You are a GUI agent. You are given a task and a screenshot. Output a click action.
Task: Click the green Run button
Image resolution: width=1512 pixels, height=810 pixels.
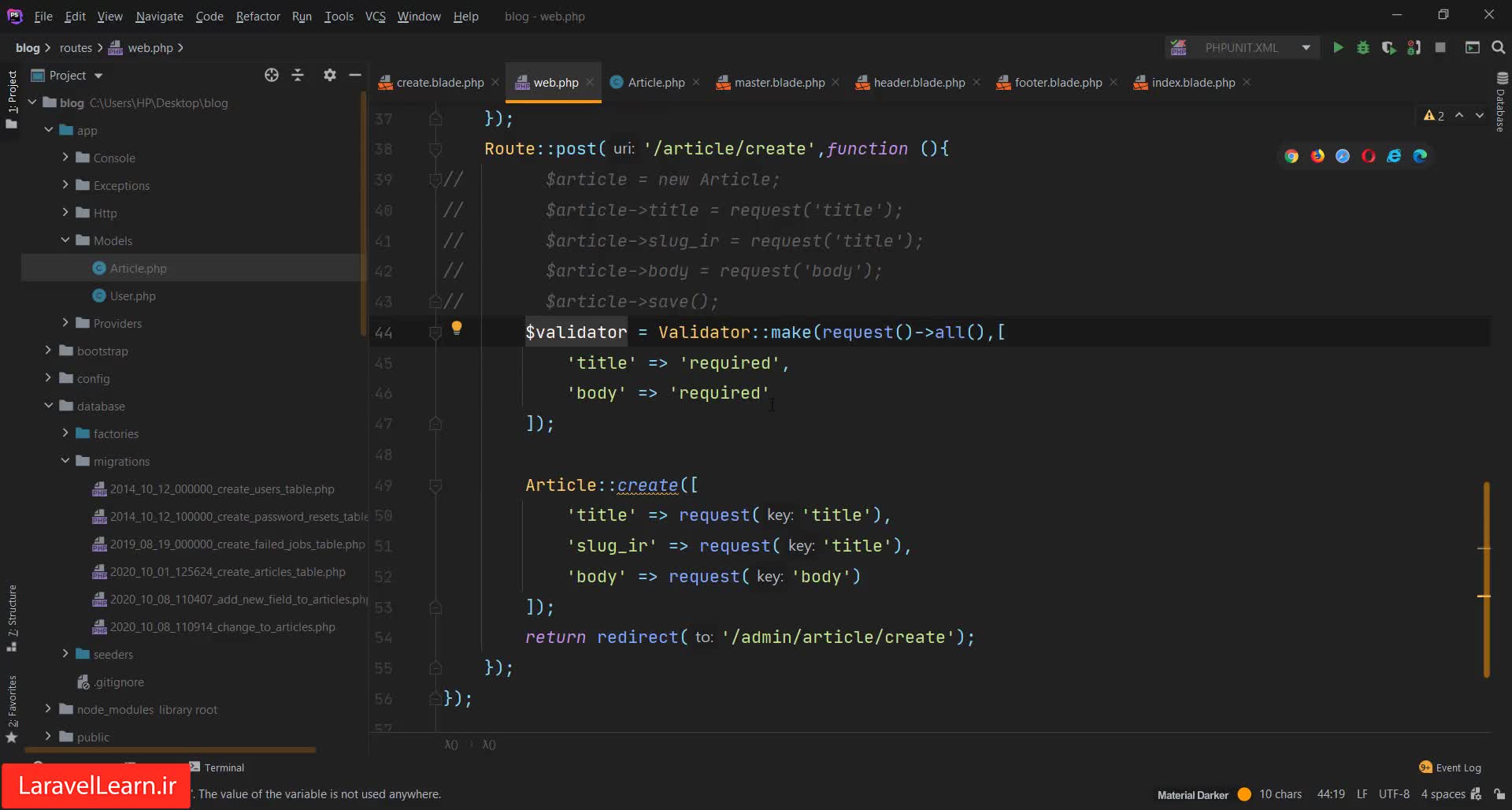click(x=1337, y=48)
